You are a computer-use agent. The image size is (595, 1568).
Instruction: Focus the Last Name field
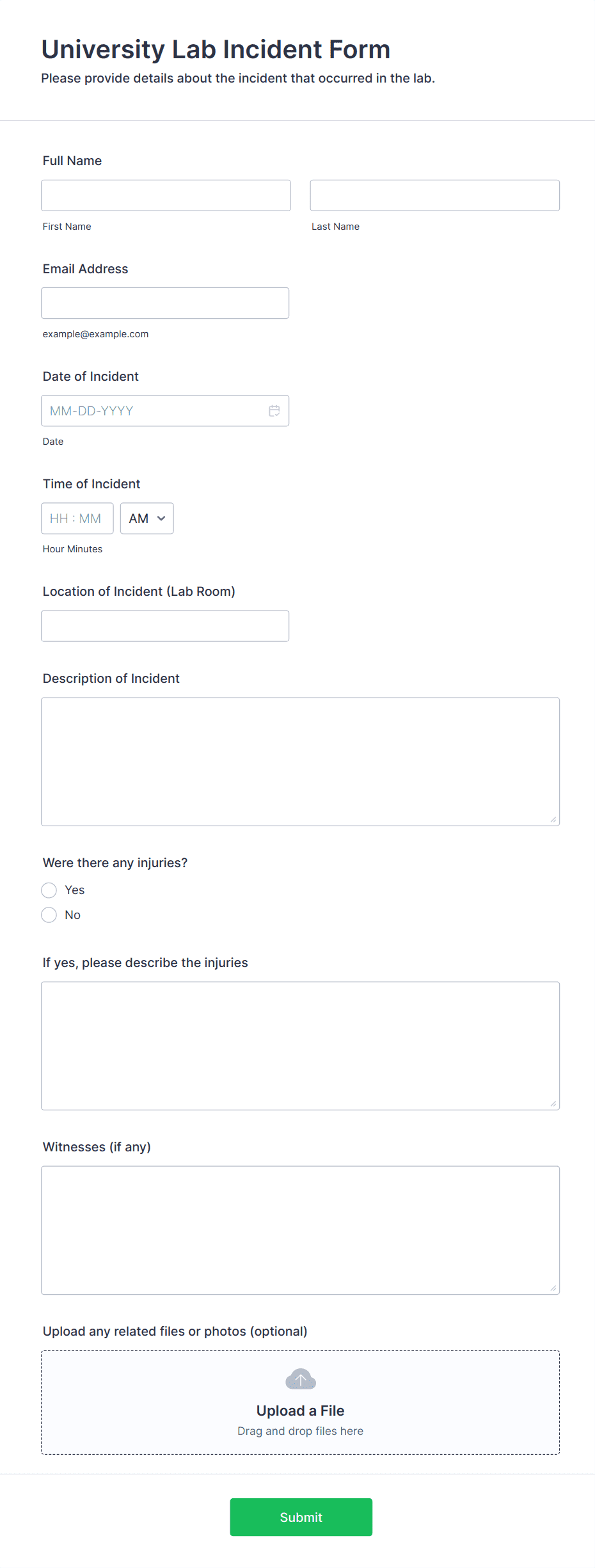point(435,195)
